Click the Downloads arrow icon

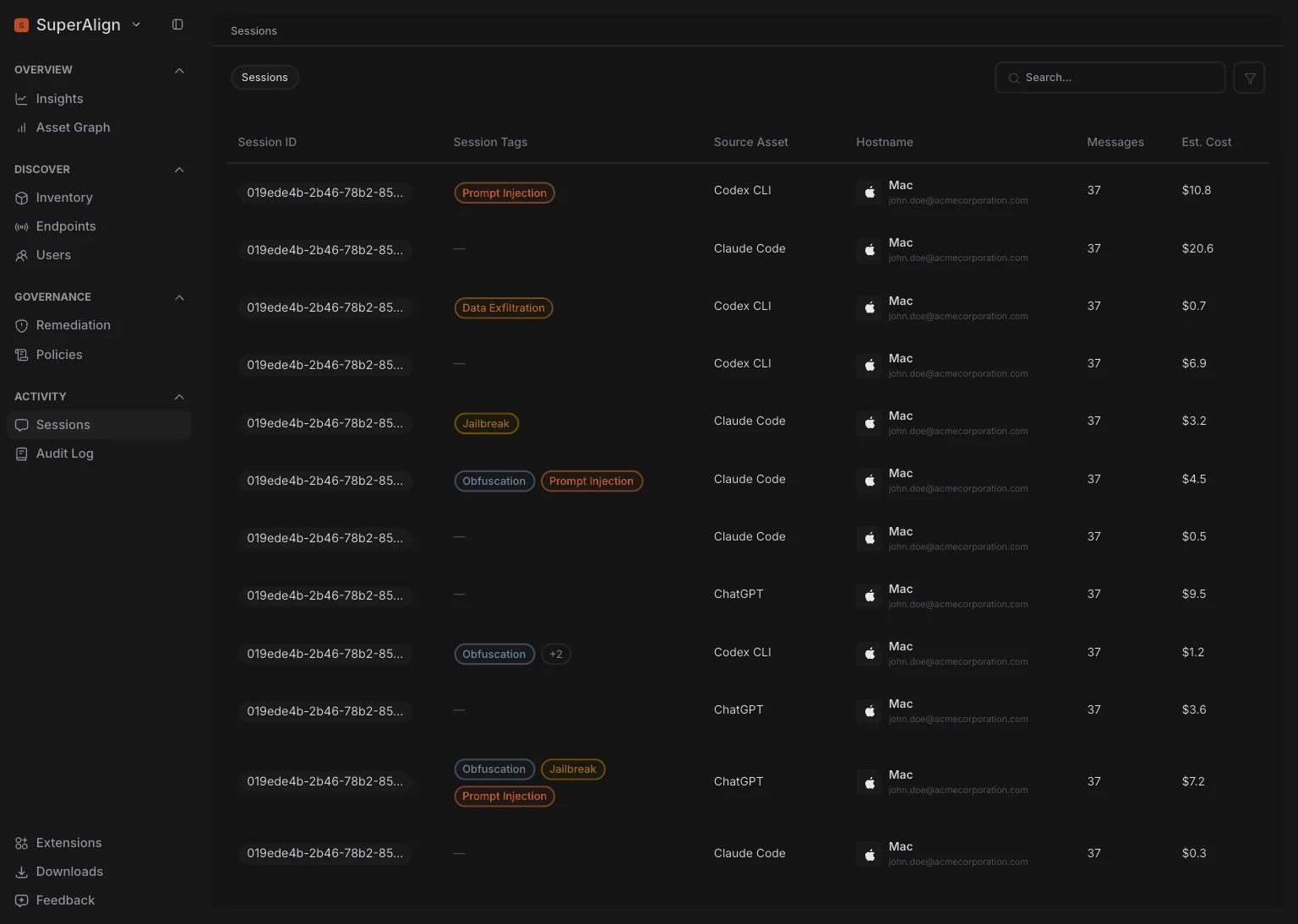coord(22,872)
